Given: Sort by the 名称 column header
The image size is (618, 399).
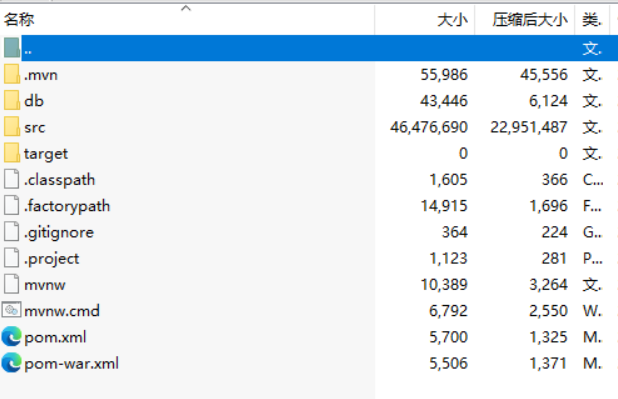Looking at the screenshot, I should coord(19,19).
